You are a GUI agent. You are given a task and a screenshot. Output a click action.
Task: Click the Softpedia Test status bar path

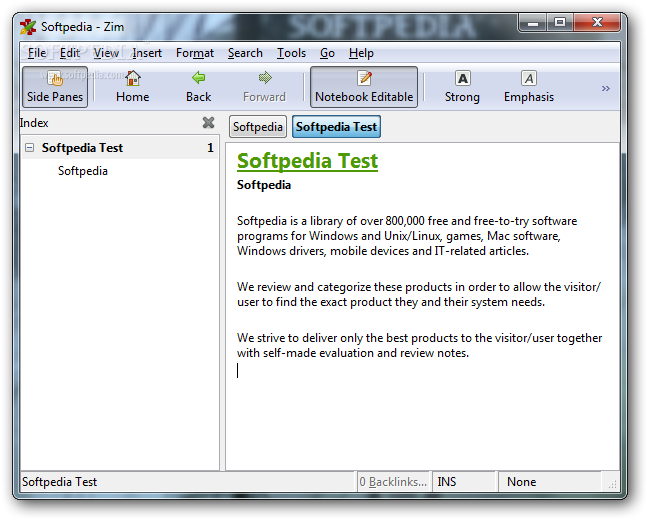59,482
